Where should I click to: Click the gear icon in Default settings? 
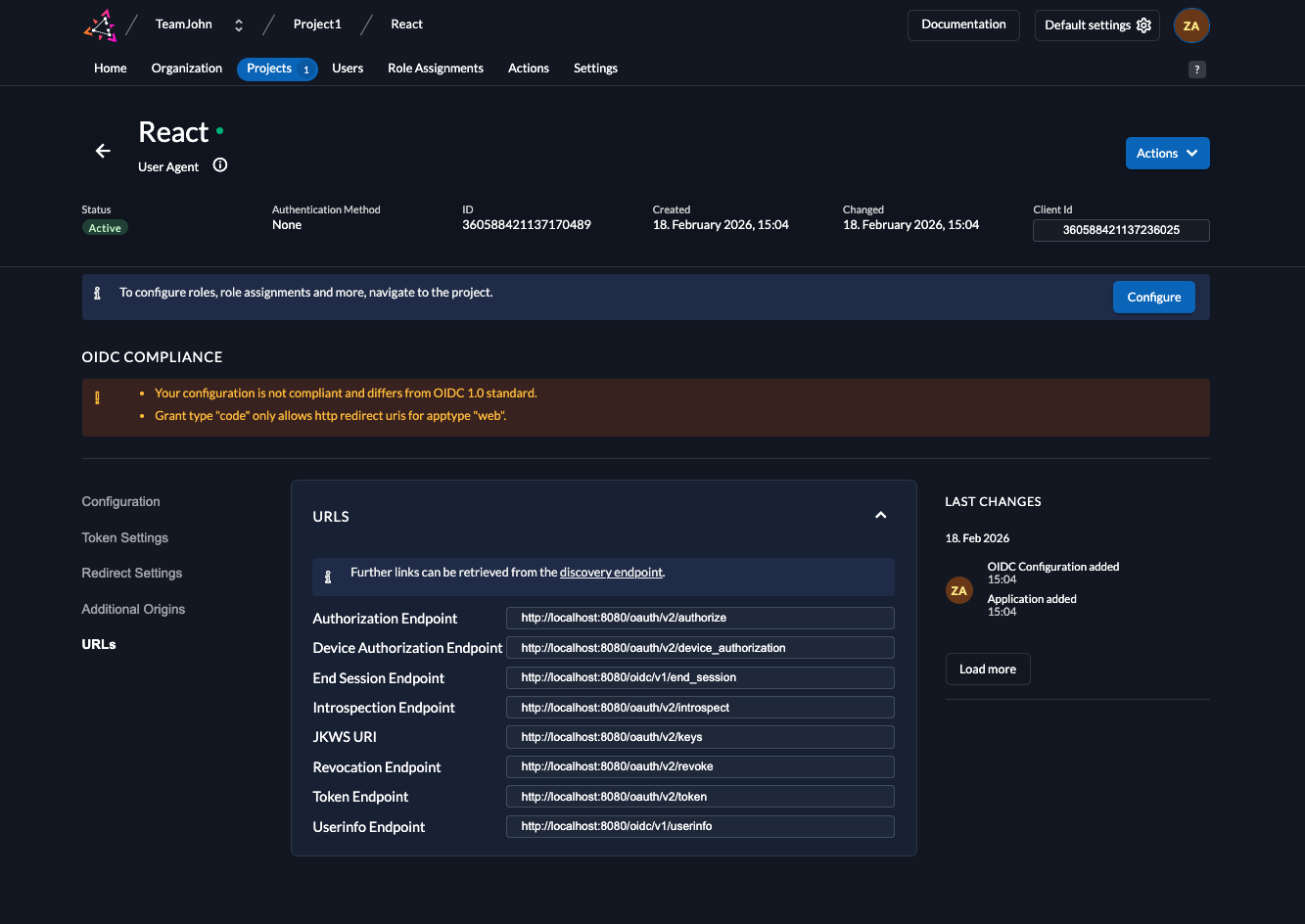(1143, 25)
